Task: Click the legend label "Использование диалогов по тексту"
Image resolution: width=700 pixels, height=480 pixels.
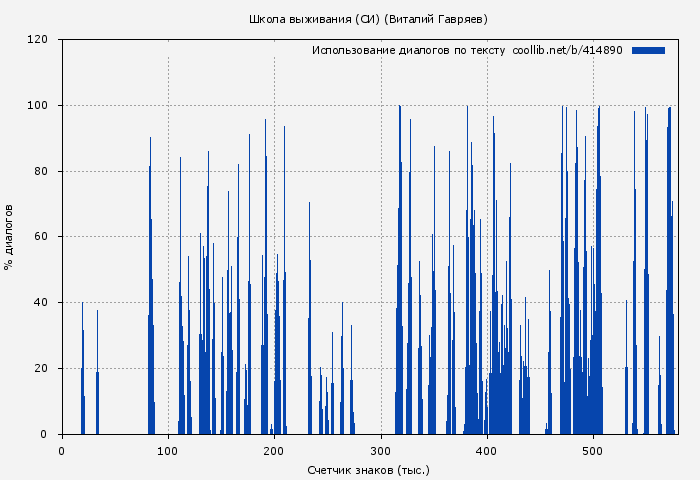Action: 408,50
